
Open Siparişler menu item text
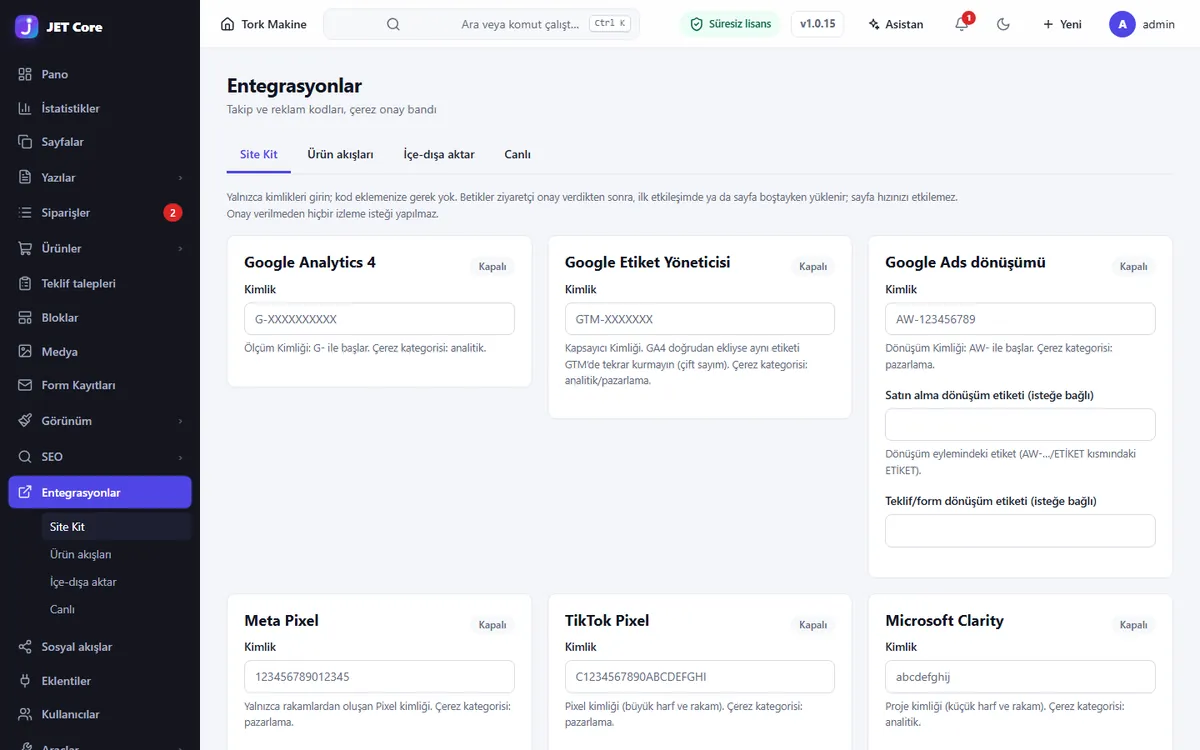click(66, 213)
